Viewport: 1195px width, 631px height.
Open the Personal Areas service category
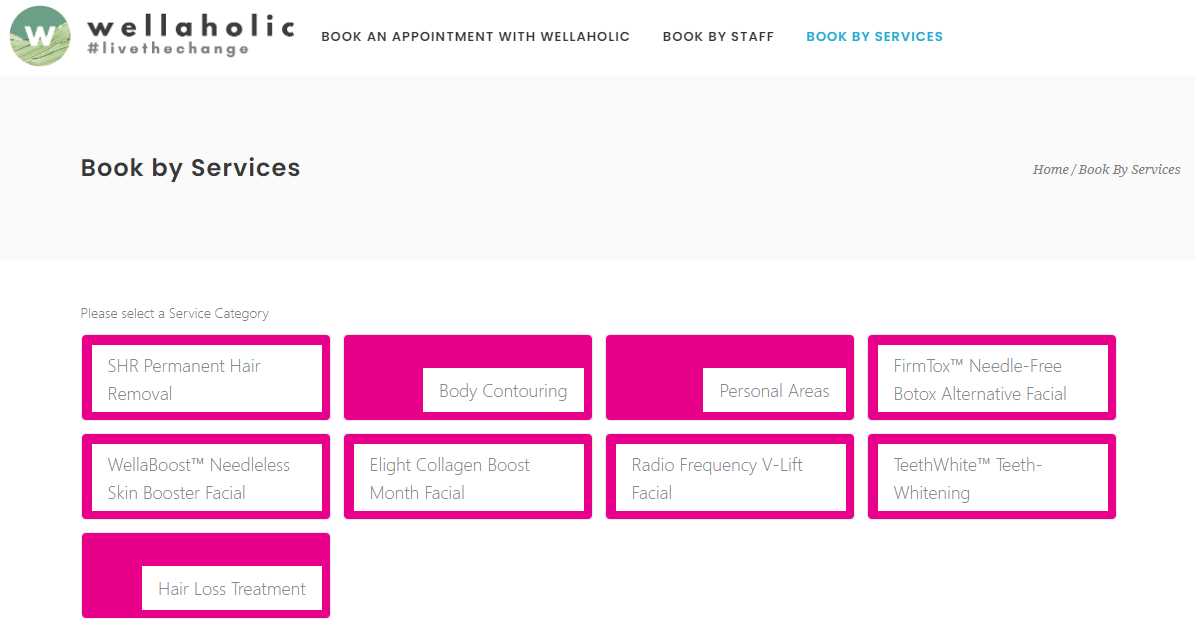[x=774, y=390]
